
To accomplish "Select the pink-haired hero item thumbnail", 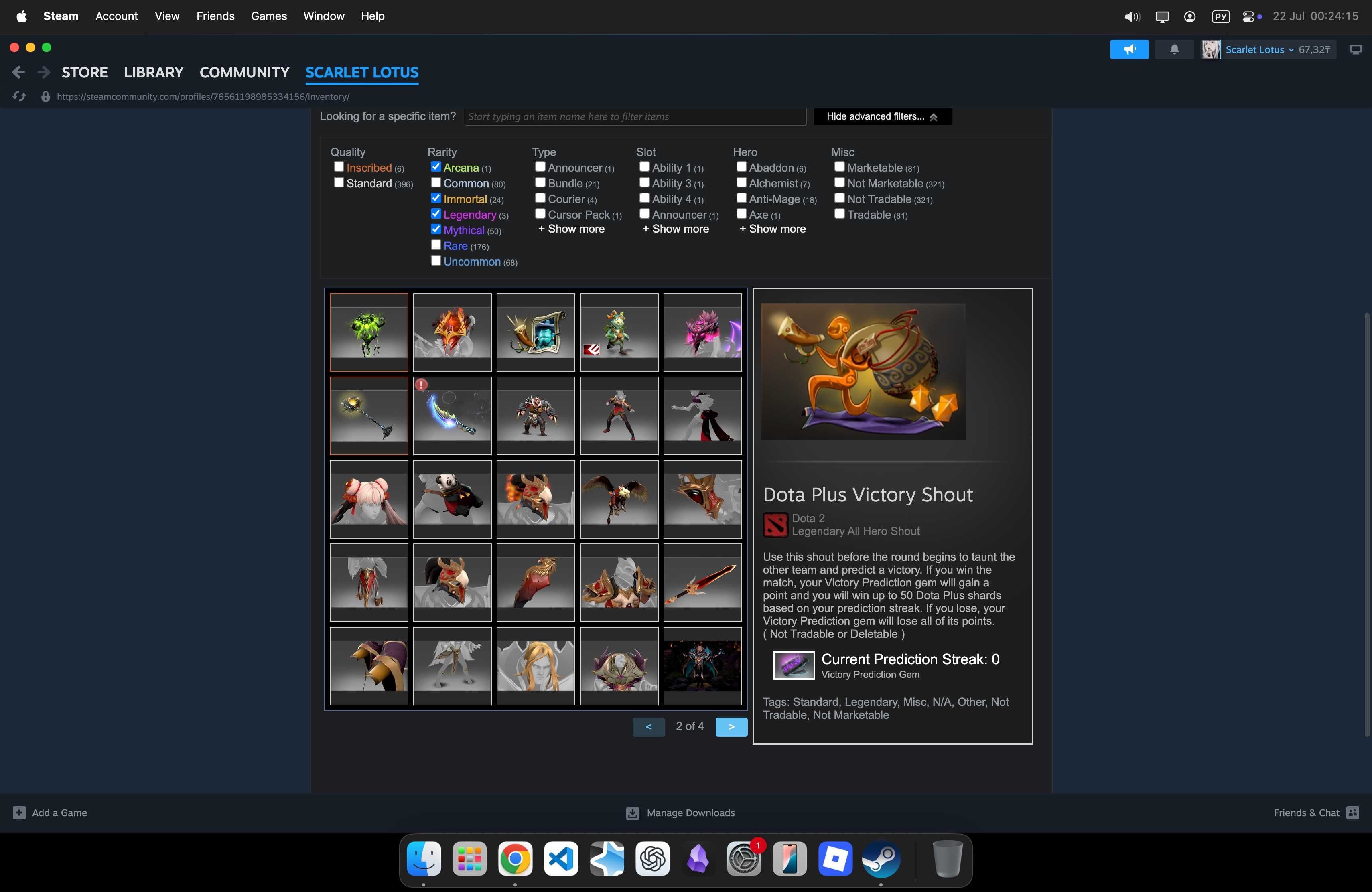I will click(369, 499).
